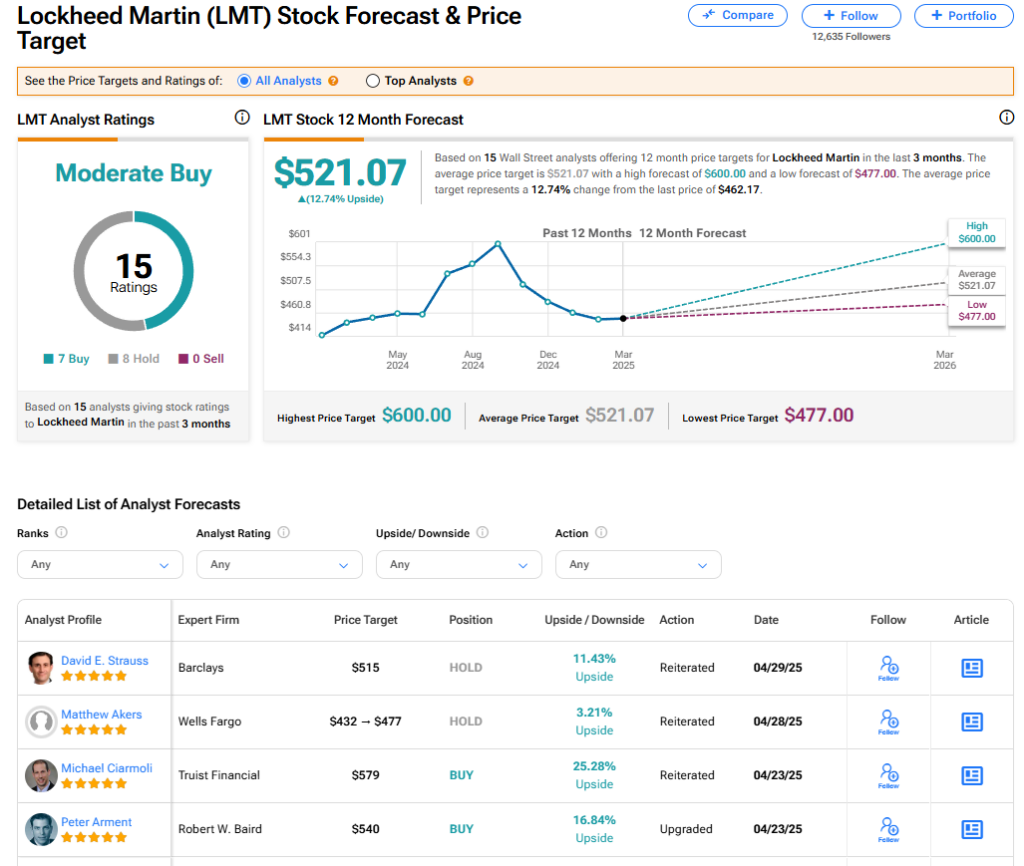
Task: Click the High $600.00 forecast label
Action: [976, 232]
